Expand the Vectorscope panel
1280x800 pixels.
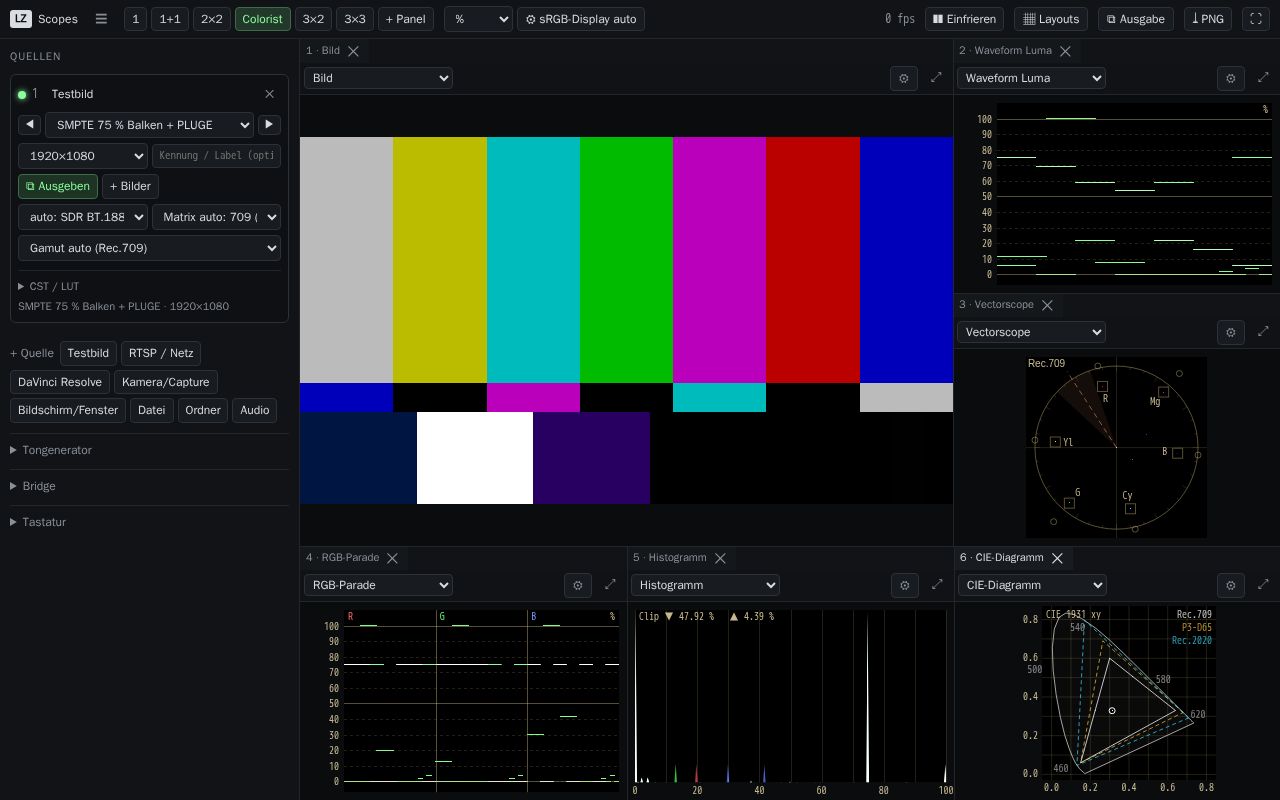pos(1263,331)
